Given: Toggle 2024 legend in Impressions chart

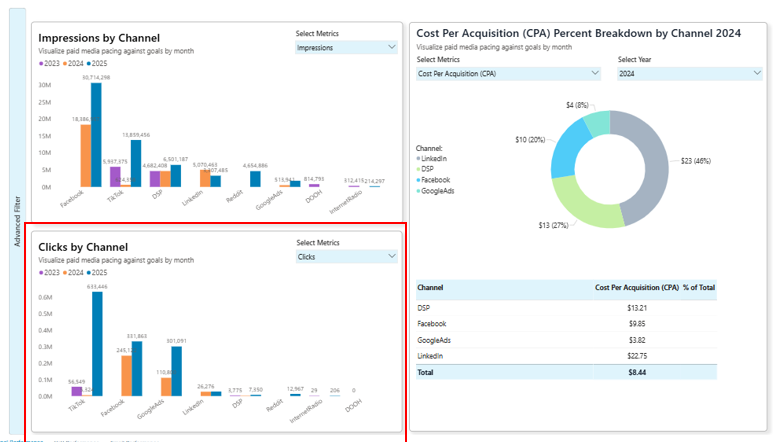Looking at the screenshot, I should [x=75, y=63].
